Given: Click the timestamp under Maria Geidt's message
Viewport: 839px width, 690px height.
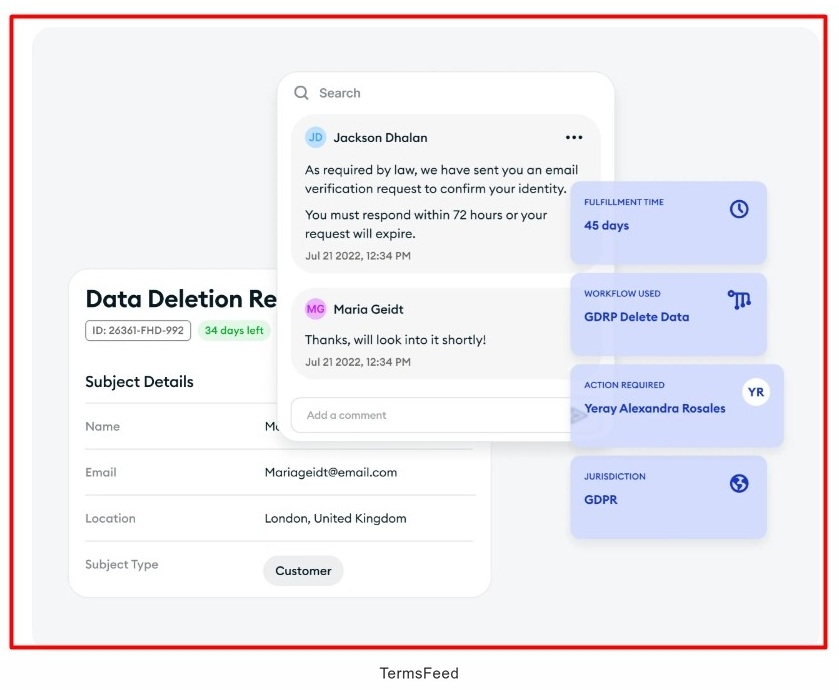Looking at the screenshot, I should (x=358, y=362).
